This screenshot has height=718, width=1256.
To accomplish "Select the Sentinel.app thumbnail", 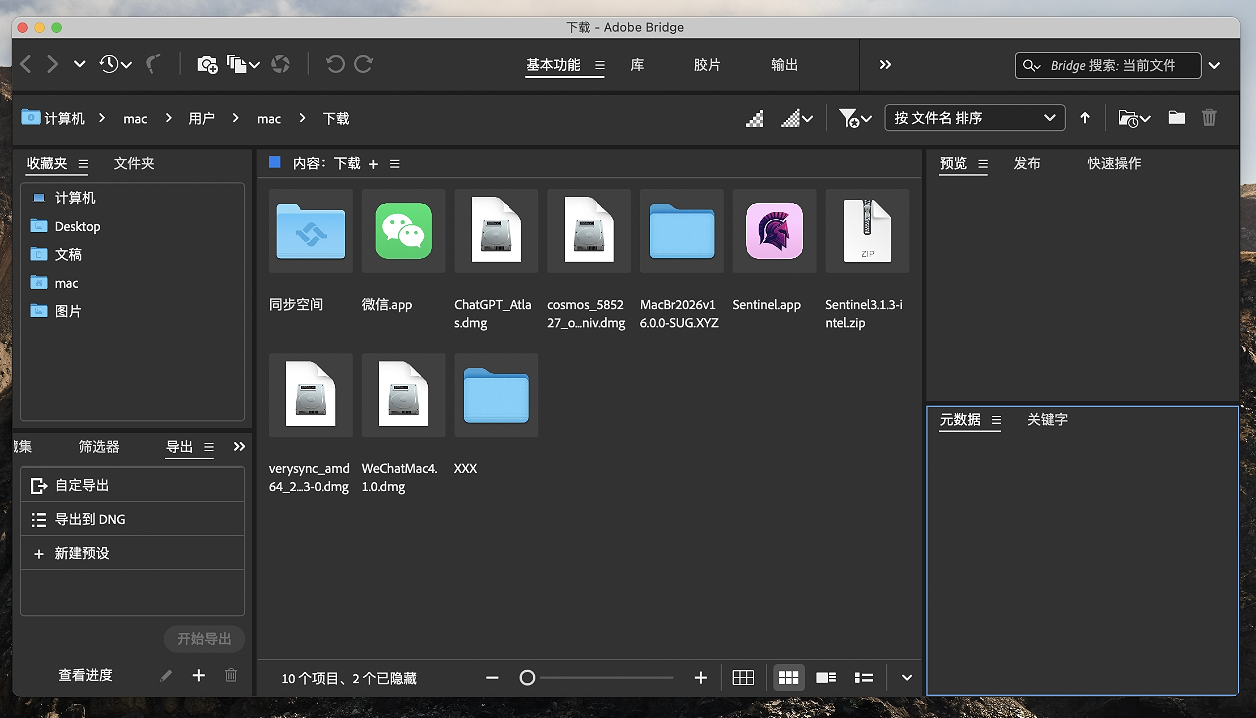I will (x=774, y=231).
